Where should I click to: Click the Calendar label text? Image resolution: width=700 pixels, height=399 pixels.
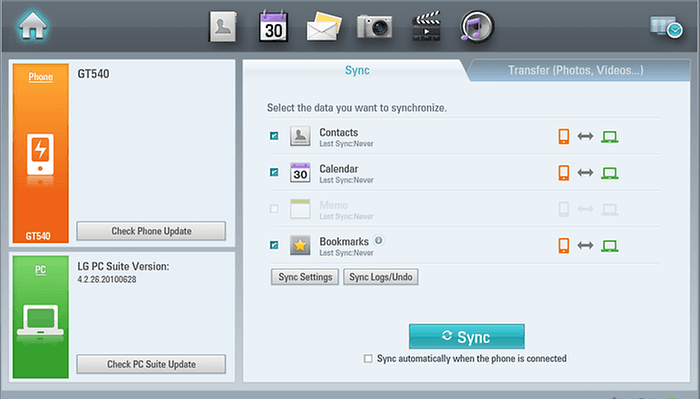pyautogui.click(x=338, y=169)
